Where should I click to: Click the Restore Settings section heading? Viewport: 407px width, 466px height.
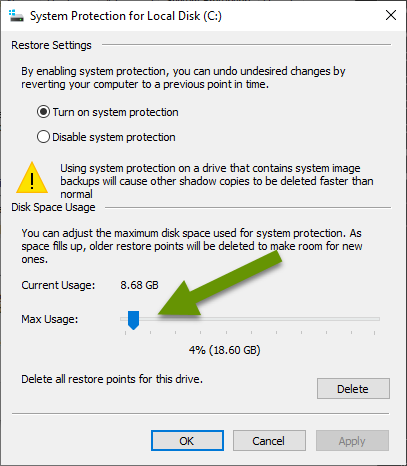(x=51, y=45)
